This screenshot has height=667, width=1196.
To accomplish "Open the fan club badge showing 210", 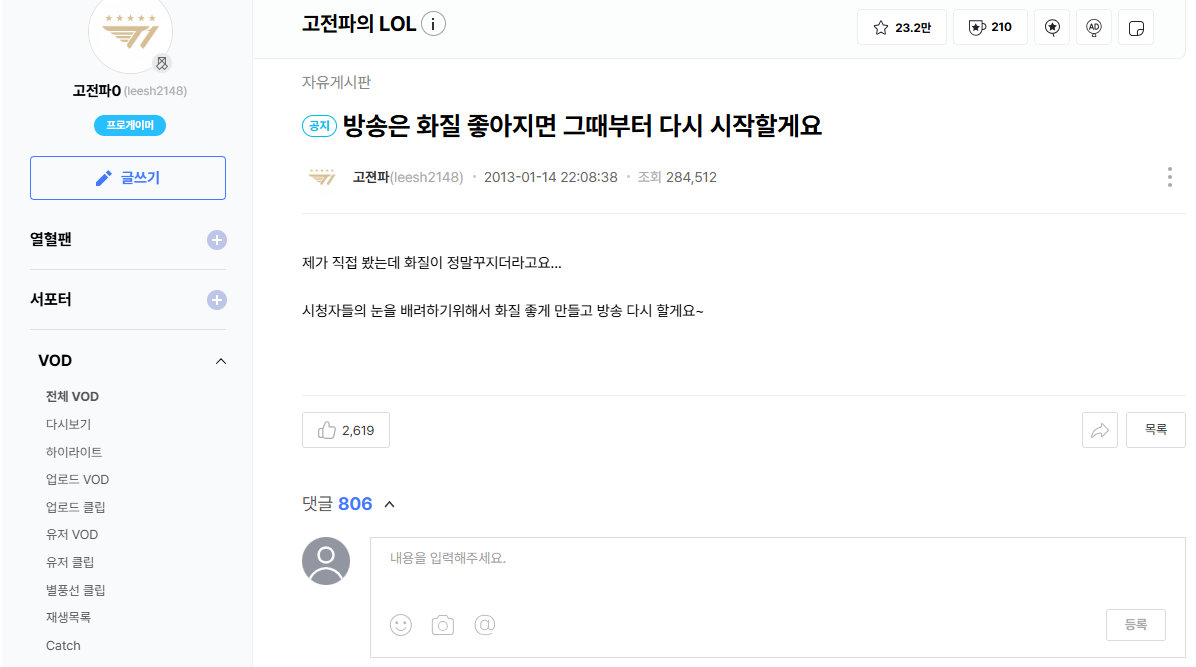I will (x=990, y=27).
